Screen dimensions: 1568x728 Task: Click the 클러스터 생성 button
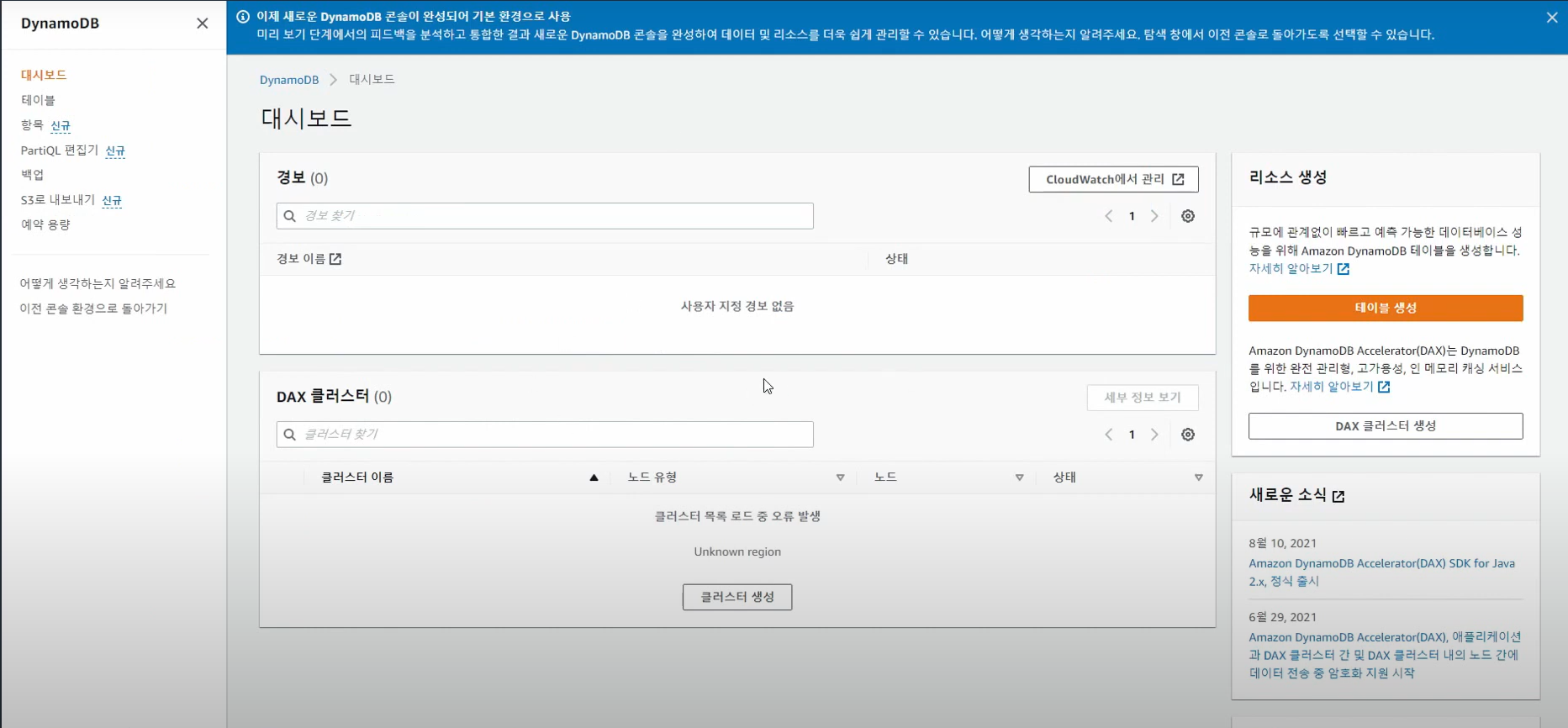[x=737, y=597]
